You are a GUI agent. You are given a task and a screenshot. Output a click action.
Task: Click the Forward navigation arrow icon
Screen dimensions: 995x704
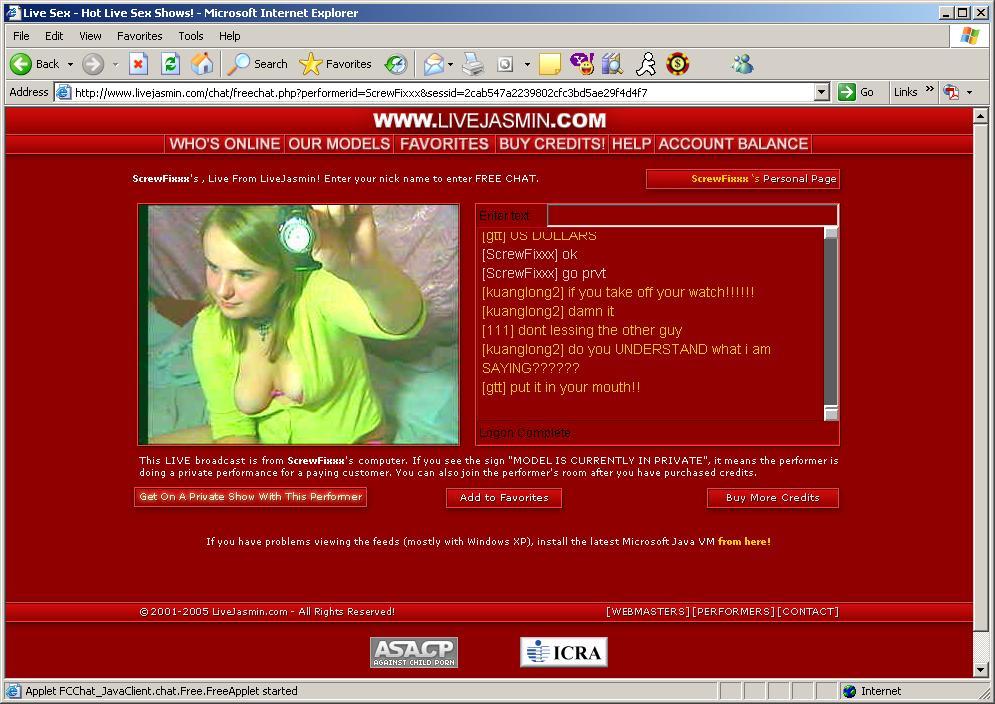(93, 64)
